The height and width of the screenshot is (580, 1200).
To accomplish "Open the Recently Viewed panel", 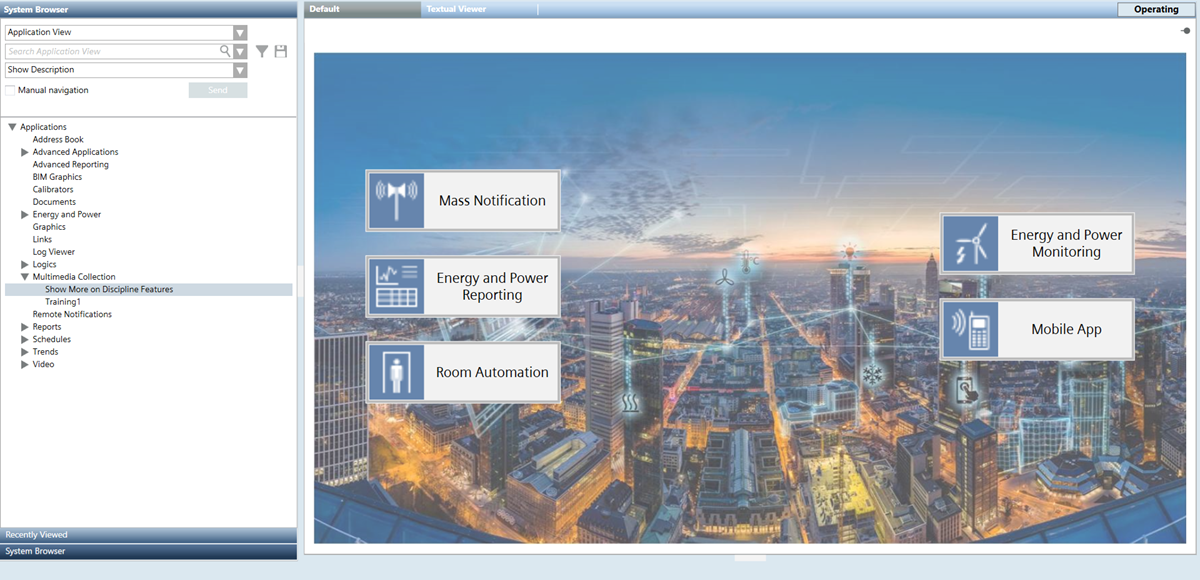I will coord(148,535).
